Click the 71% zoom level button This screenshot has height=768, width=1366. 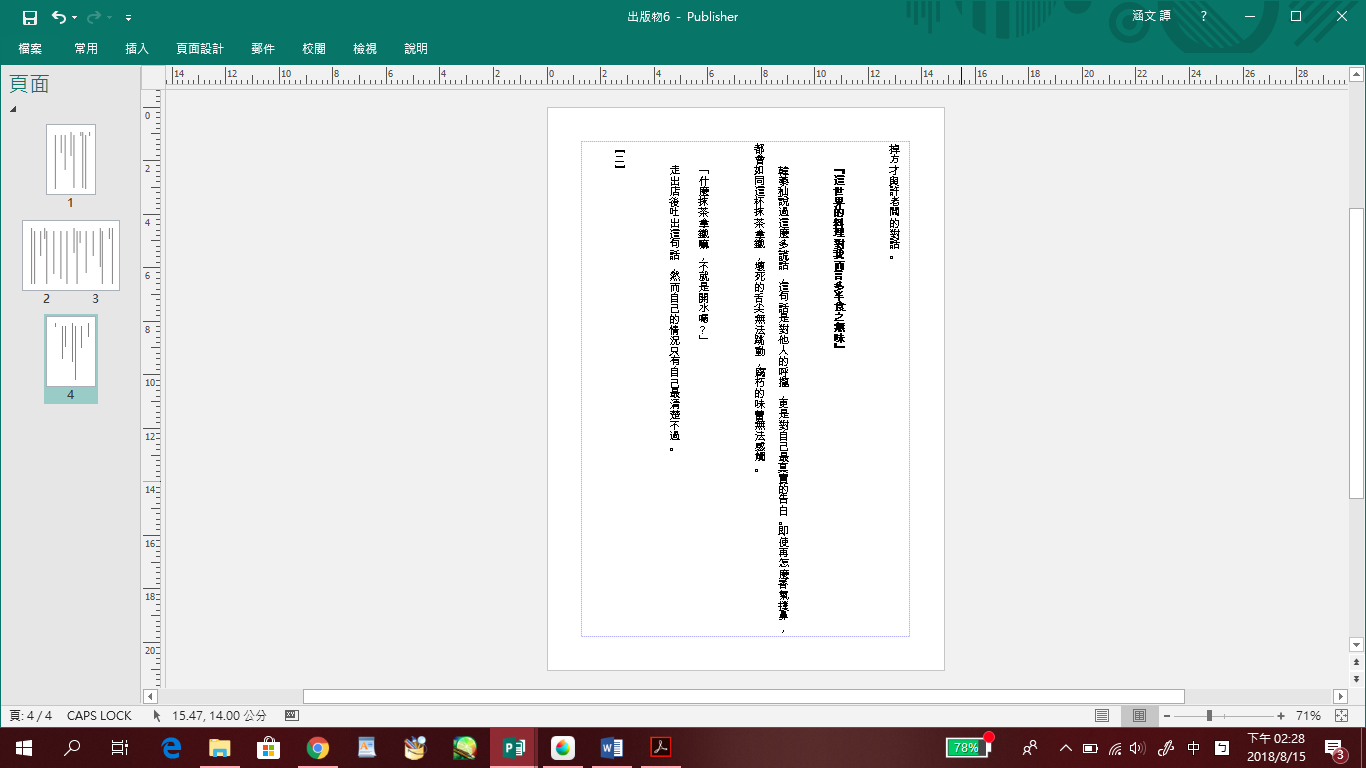coord(1308,716)
